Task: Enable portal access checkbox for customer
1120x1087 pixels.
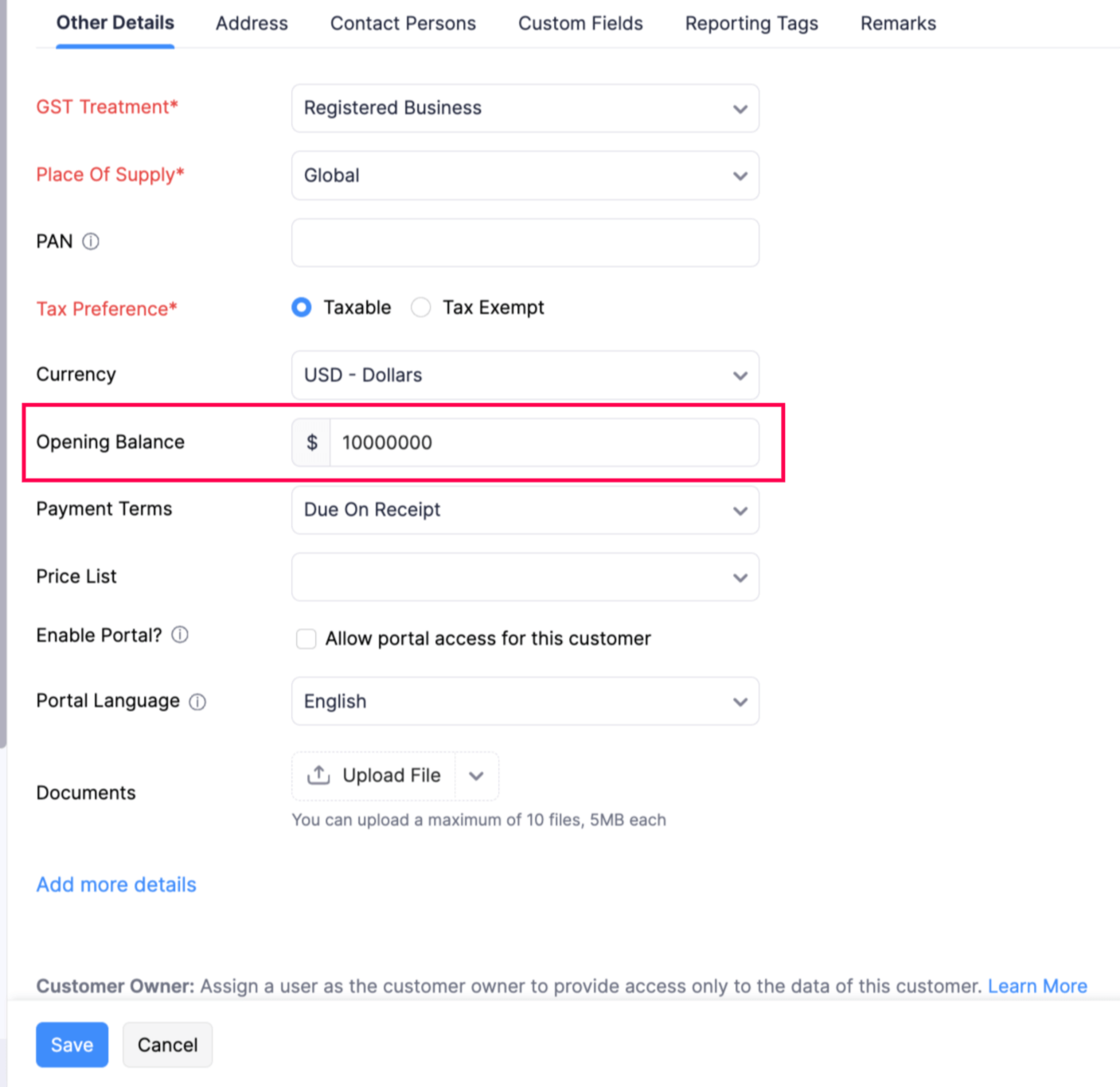Action: (x=306, y=639)
